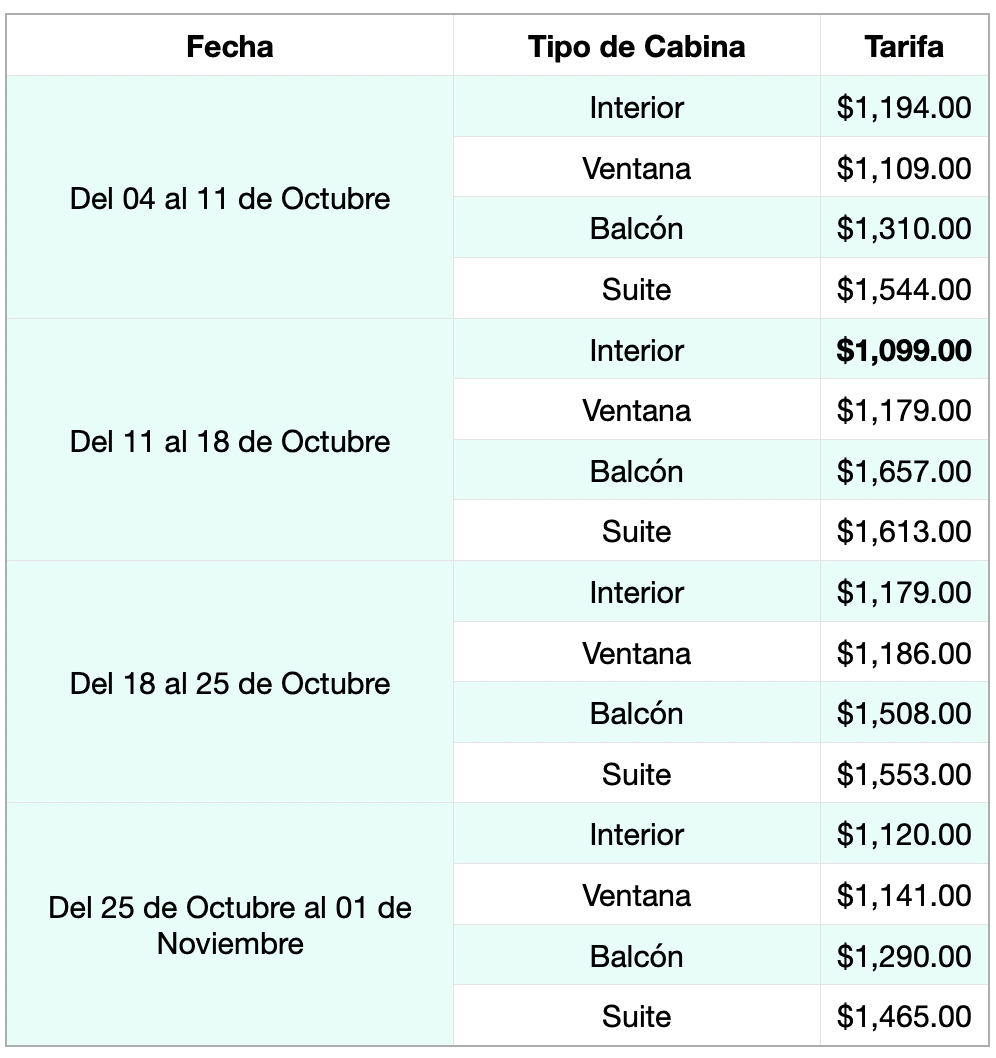
Task: Select the $1,186.00 Ventana fare cell
Action: [x=904, y=652]
